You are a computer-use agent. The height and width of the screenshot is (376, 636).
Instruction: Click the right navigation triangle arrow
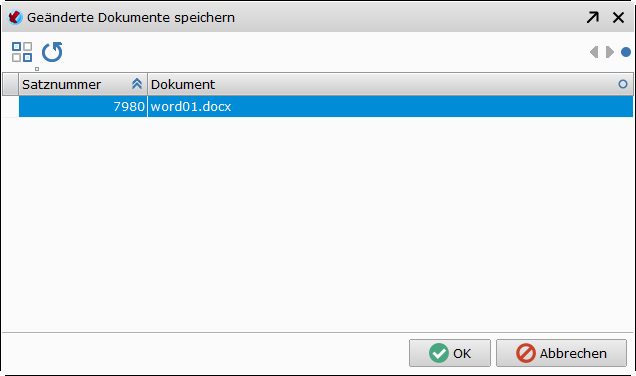tap(610, 52)
